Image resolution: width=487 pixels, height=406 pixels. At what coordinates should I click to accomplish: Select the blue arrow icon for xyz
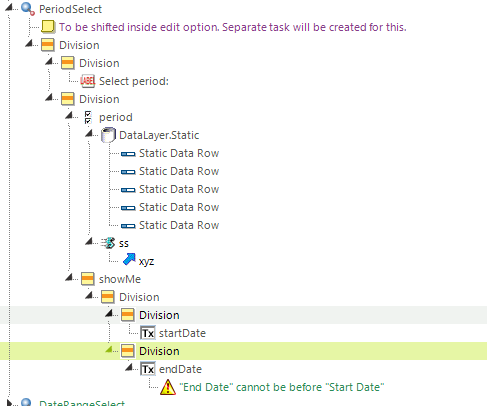click(x=129, y=259)
